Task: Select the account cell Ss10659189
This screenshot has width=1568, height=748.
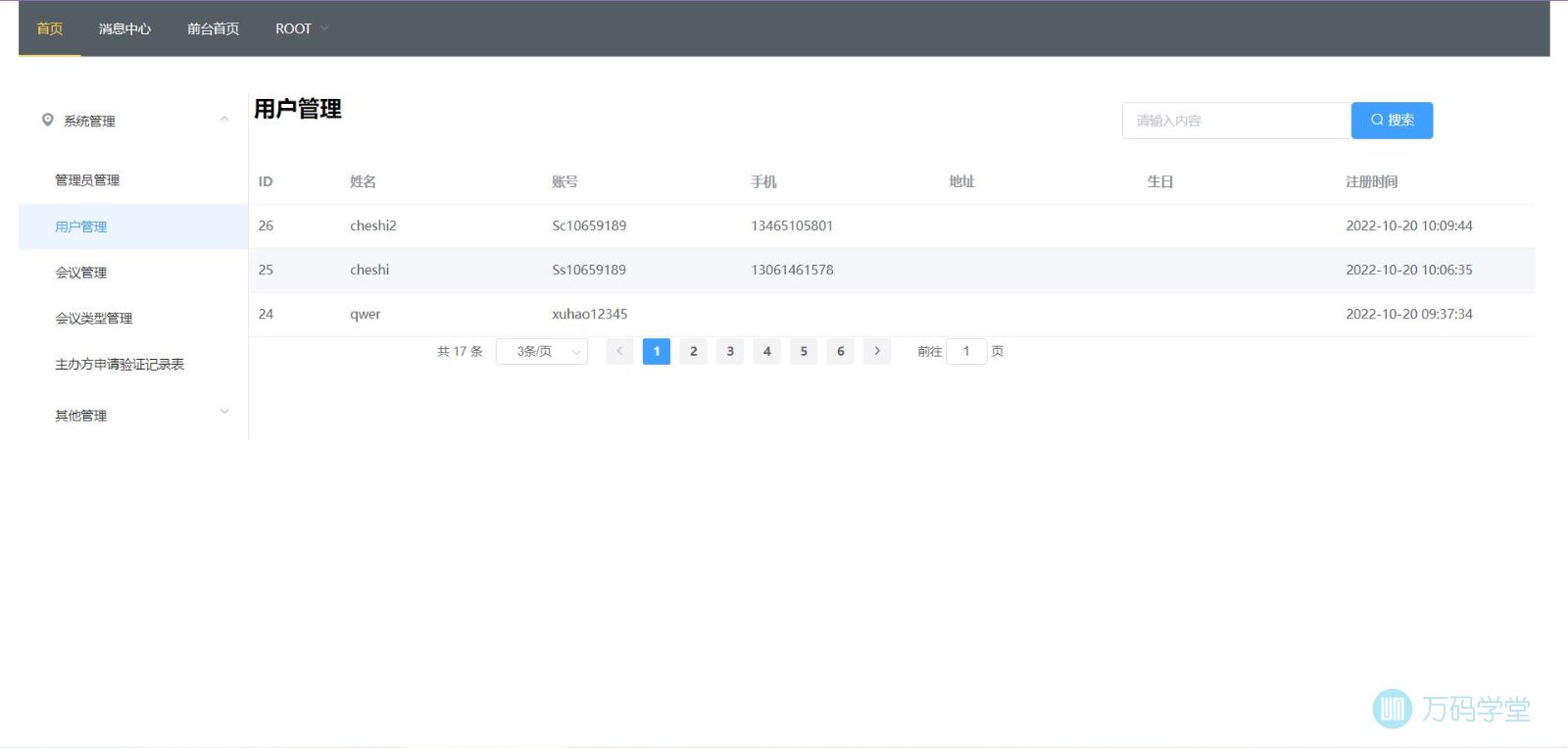Action: (589, 270)
